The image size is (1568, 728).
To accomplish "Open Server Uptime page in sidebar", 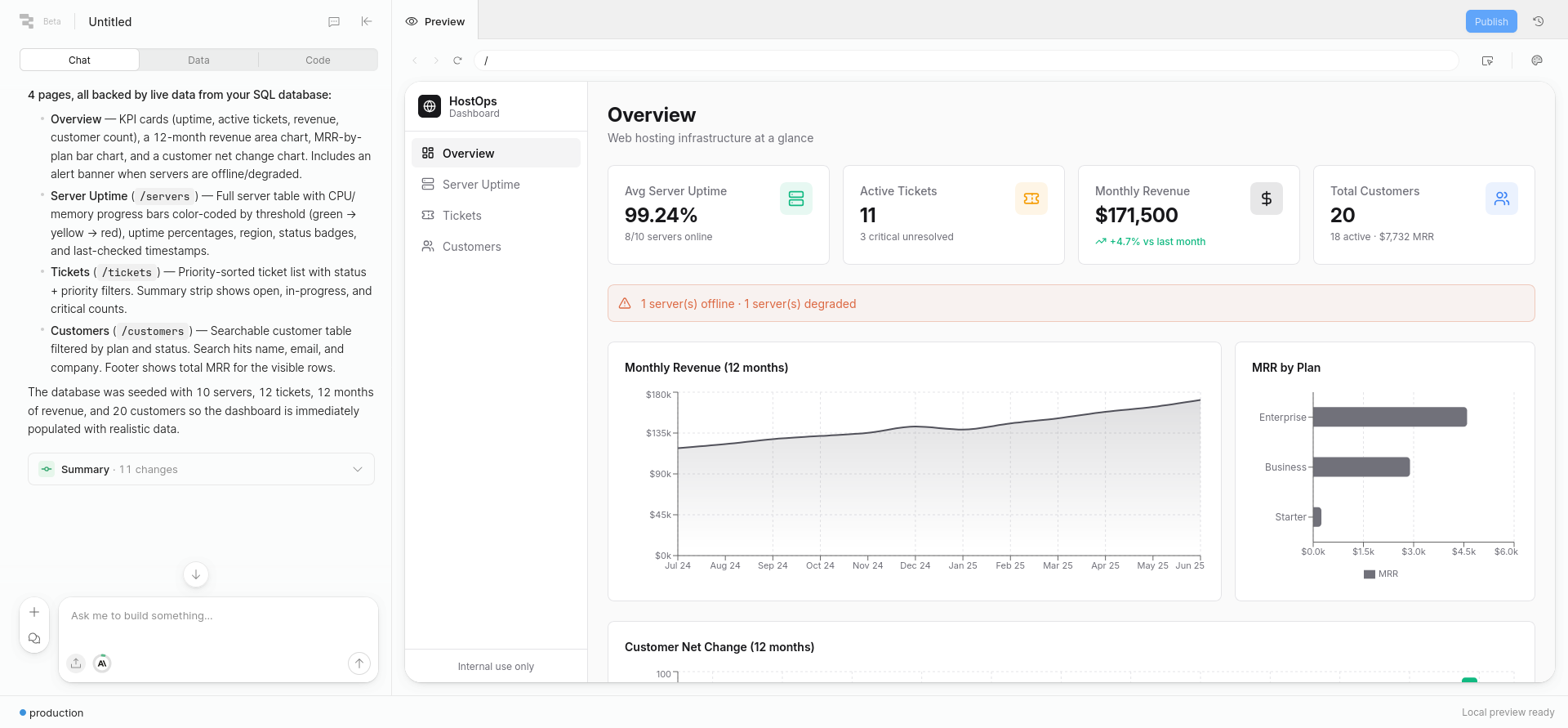I will (496, 185).
